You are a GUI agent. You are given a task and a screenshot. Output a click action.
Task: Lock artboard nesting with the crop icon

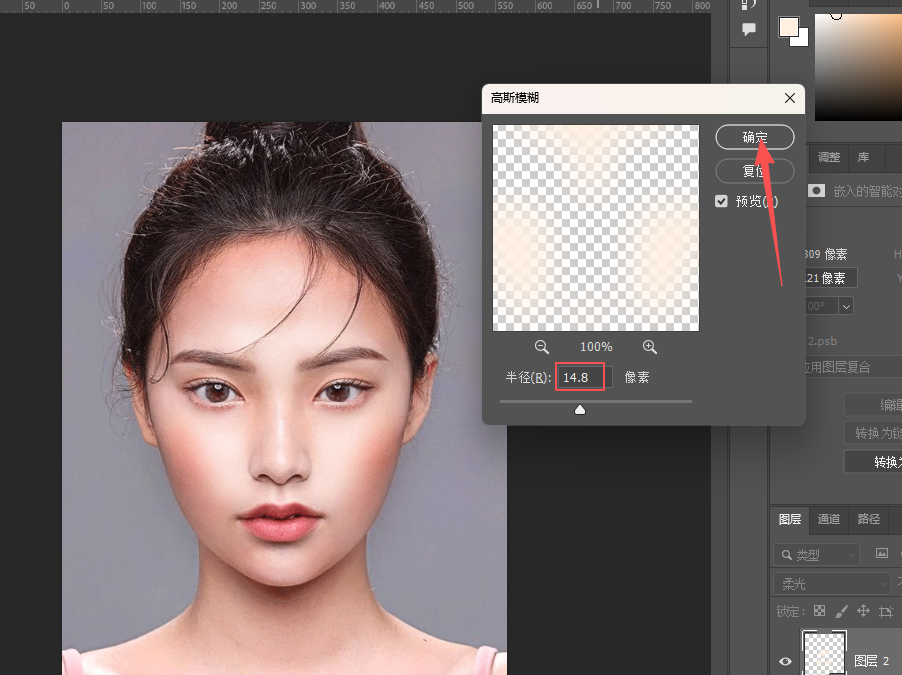886,611
